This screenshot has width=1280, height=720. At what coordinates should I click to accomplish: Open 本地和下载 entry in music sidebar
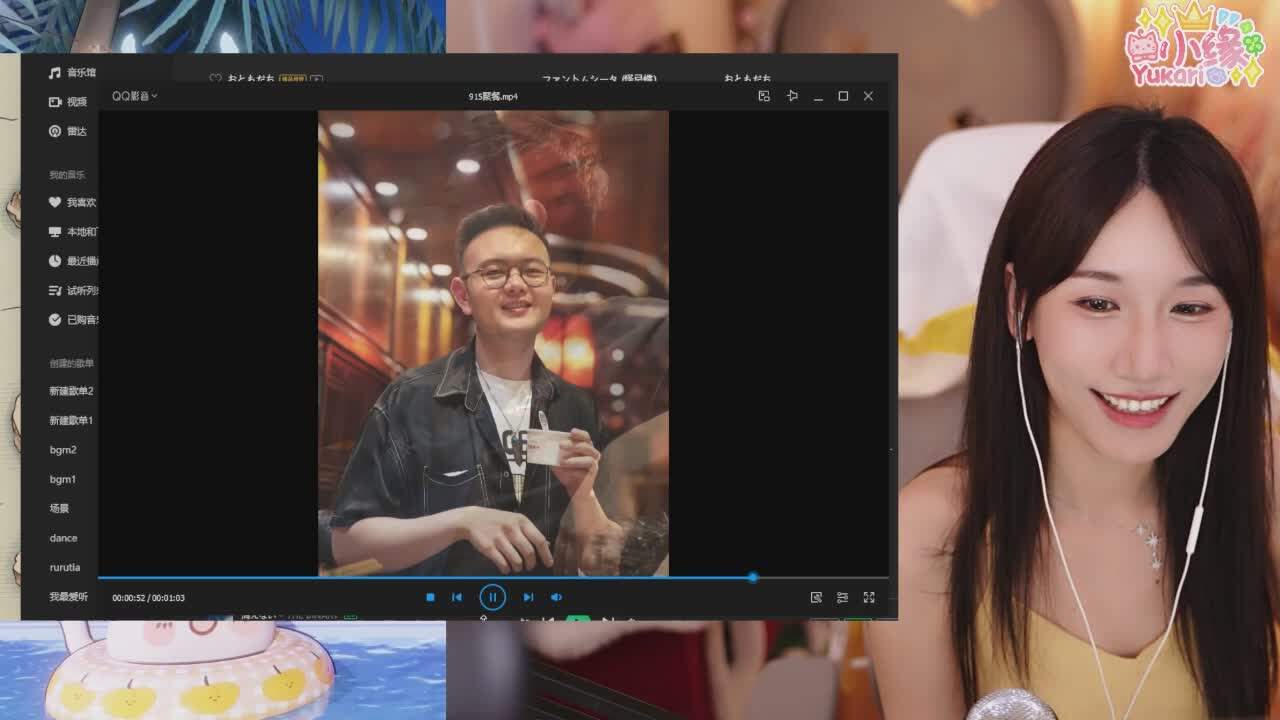(x=73, y=232)
